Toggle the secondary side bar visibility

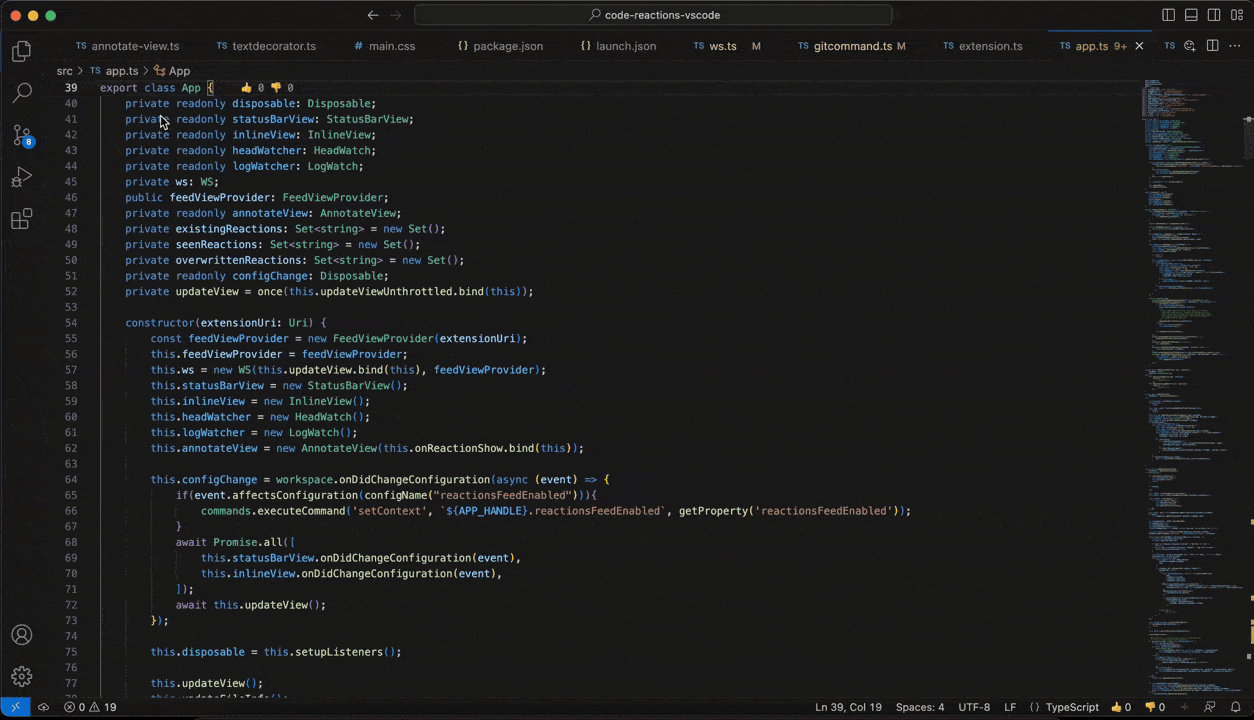(1214, 15)
